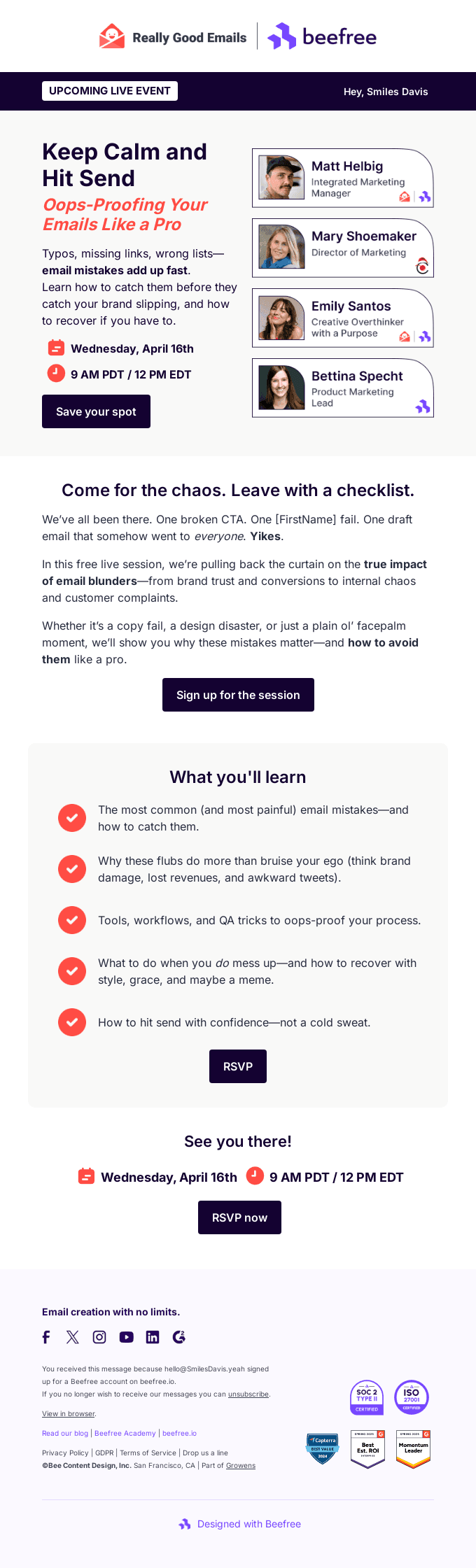Open the X (Twitter) social icon
This screenshot has width=476, height=1568.
pos(73,1337)
